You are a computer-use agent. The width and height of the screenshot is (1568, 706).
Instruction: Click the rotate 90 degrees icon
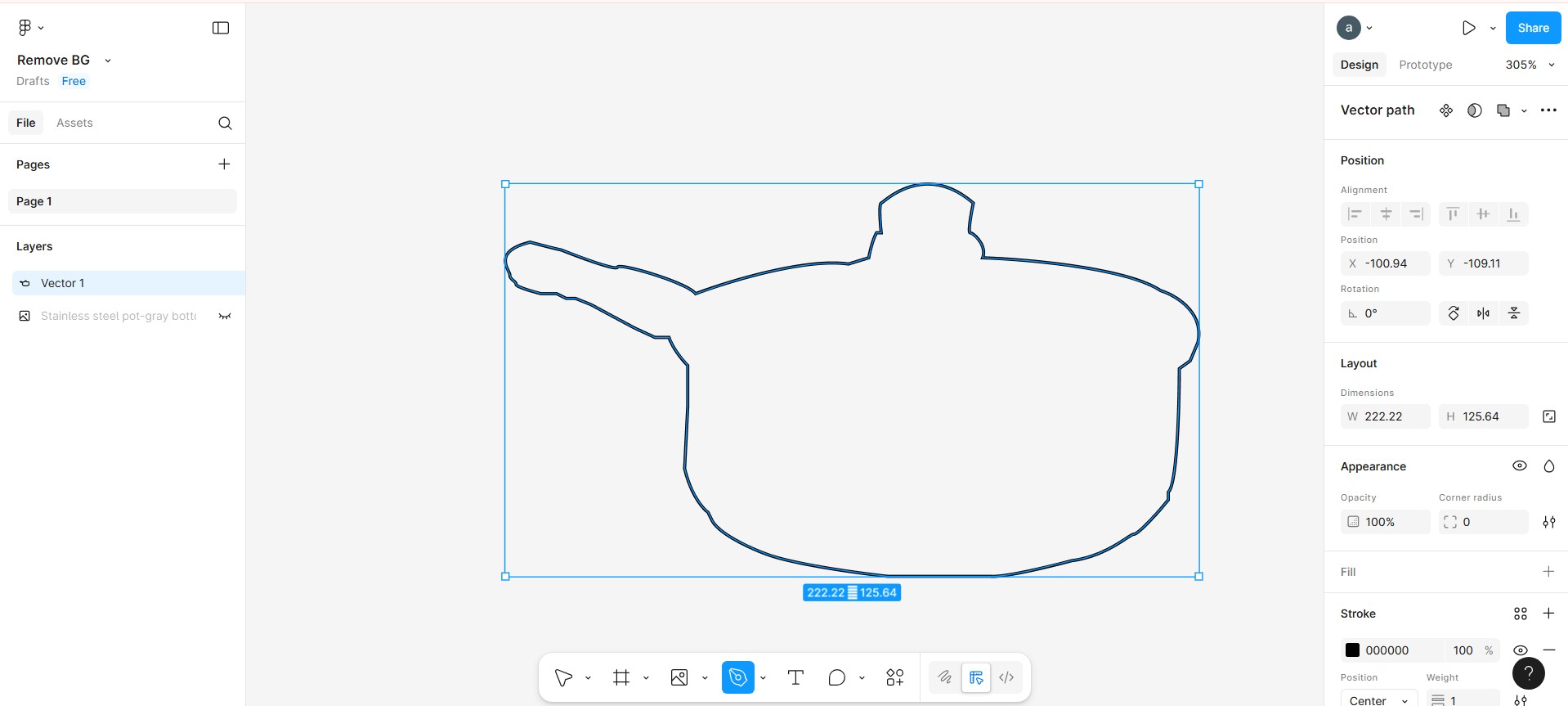click(1454, 313)
